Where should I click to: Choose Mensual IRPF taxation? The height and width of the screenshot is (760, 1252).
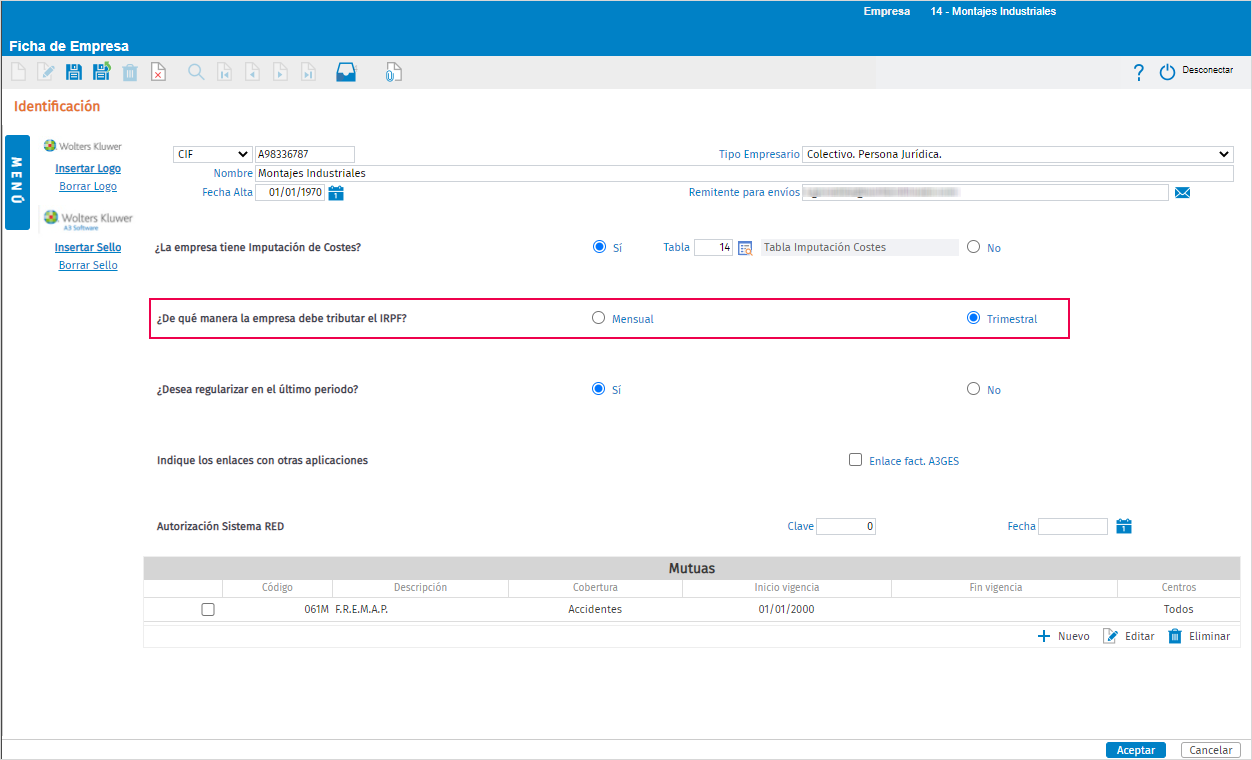[599, 318]
